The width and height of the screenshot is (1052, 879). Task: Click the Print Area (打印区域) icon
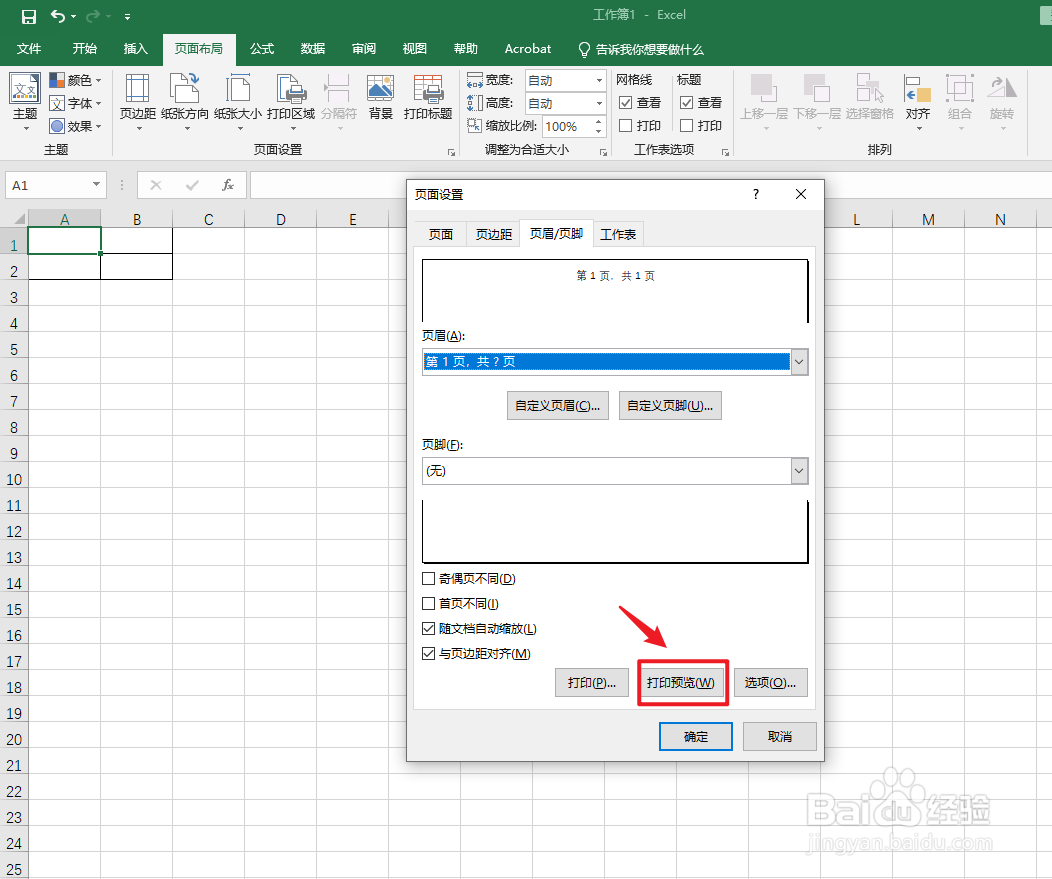click(x=291, y=89)
